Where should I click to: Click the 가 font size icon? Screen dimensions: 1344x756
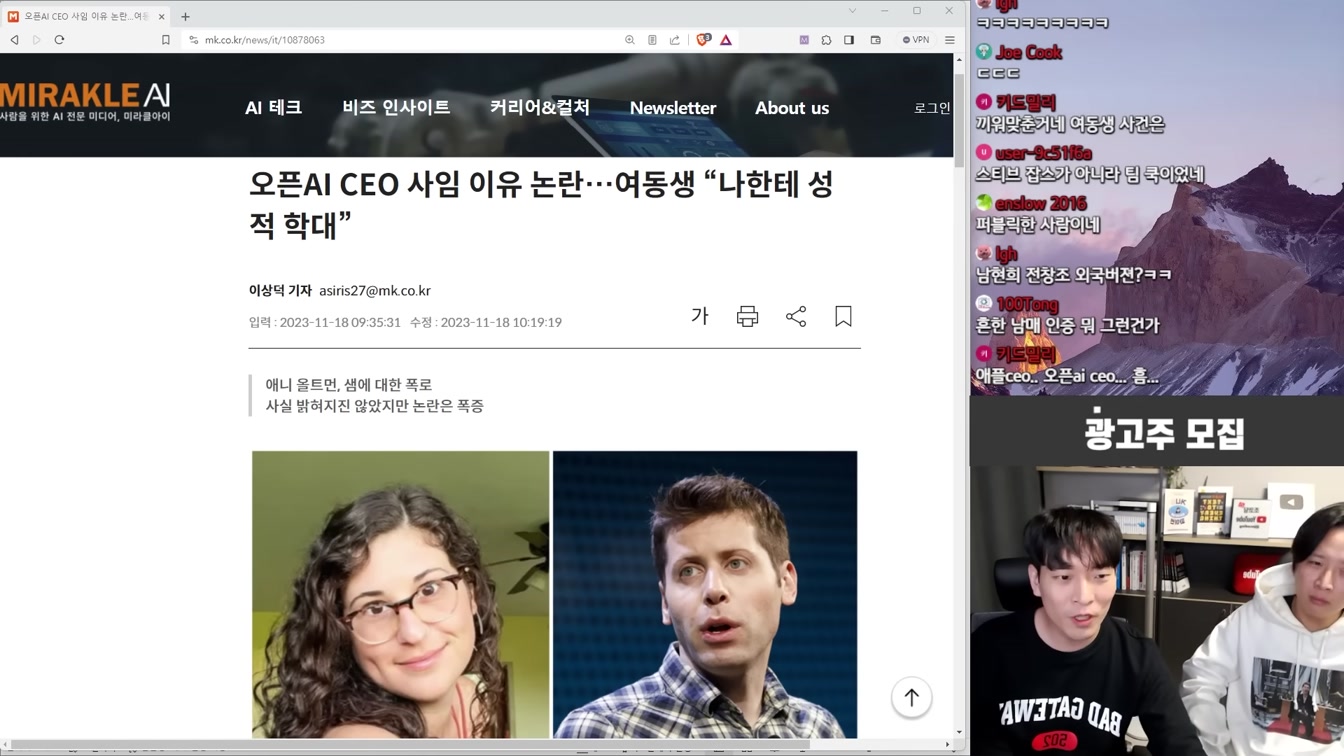click(x=700, y=316)
